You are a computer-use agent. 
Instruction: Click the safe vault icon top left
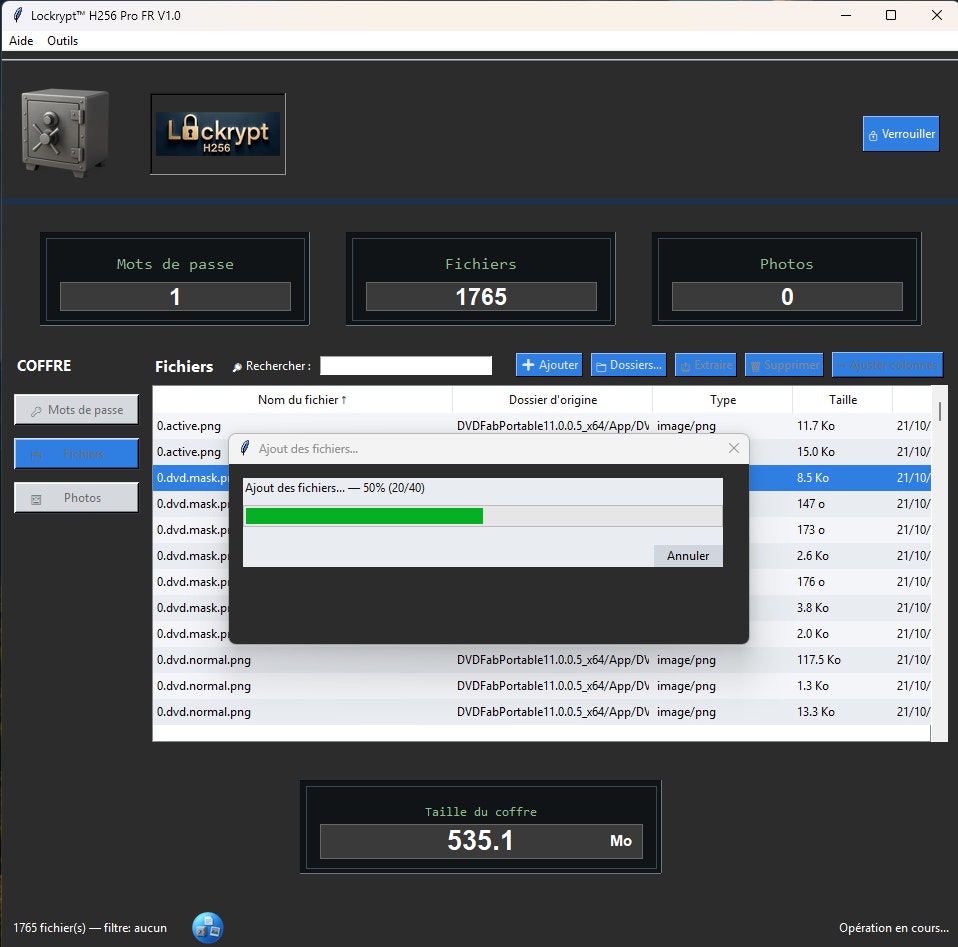click(x=63, y=131)
